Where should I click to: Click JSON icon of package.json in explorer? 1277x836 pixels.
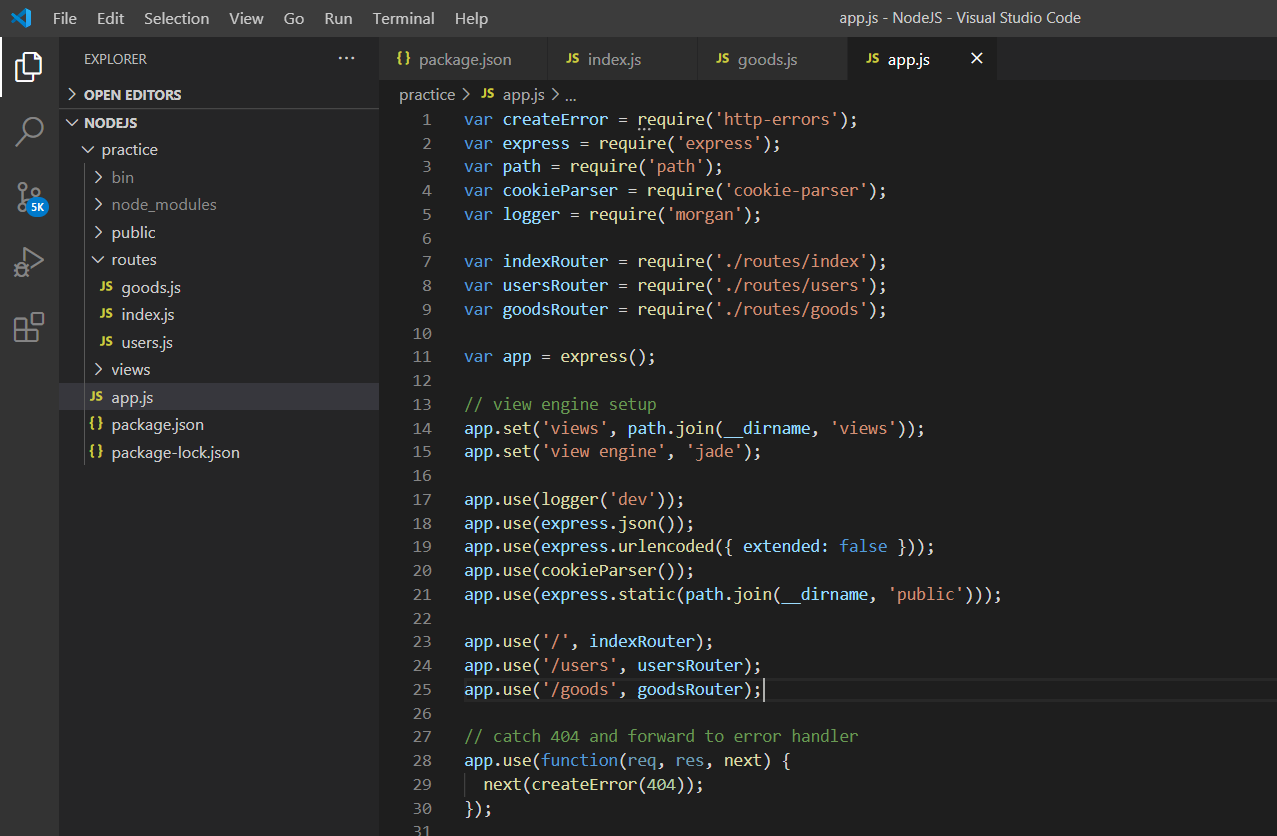pos(96,424)
